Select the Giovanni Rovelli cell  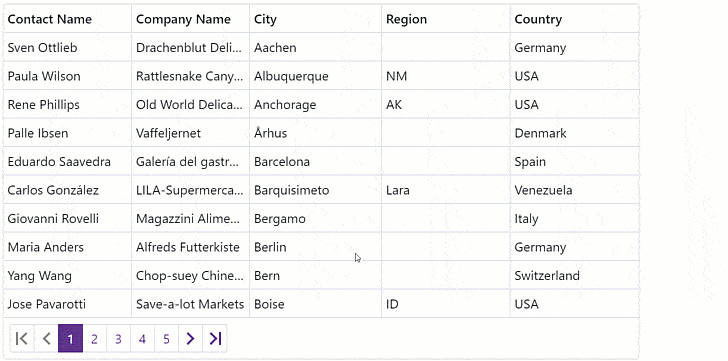(x=67, y=219)
